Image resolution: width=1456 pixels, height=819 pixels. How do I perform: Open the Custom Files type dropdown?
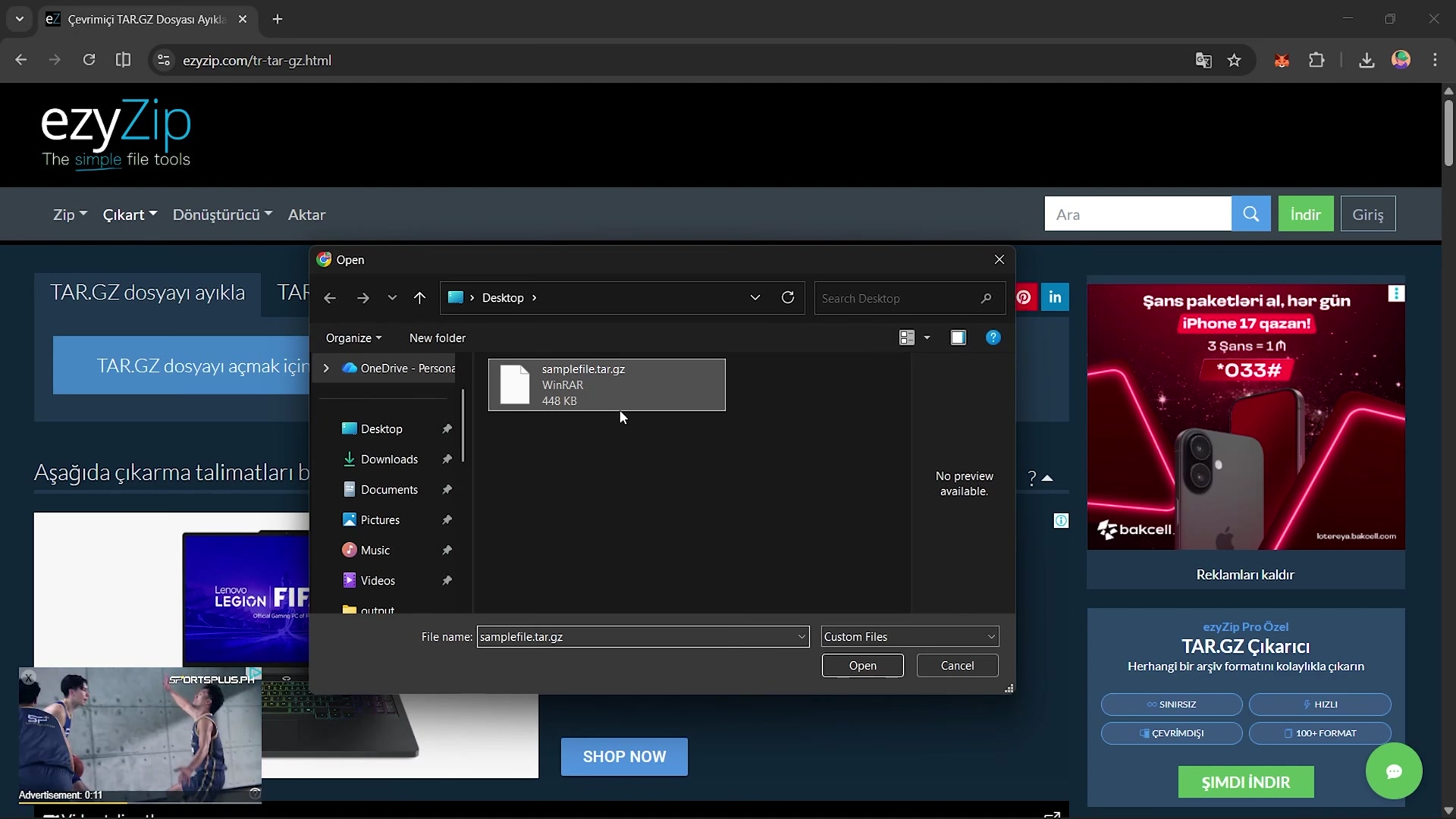tap(909, 637)
